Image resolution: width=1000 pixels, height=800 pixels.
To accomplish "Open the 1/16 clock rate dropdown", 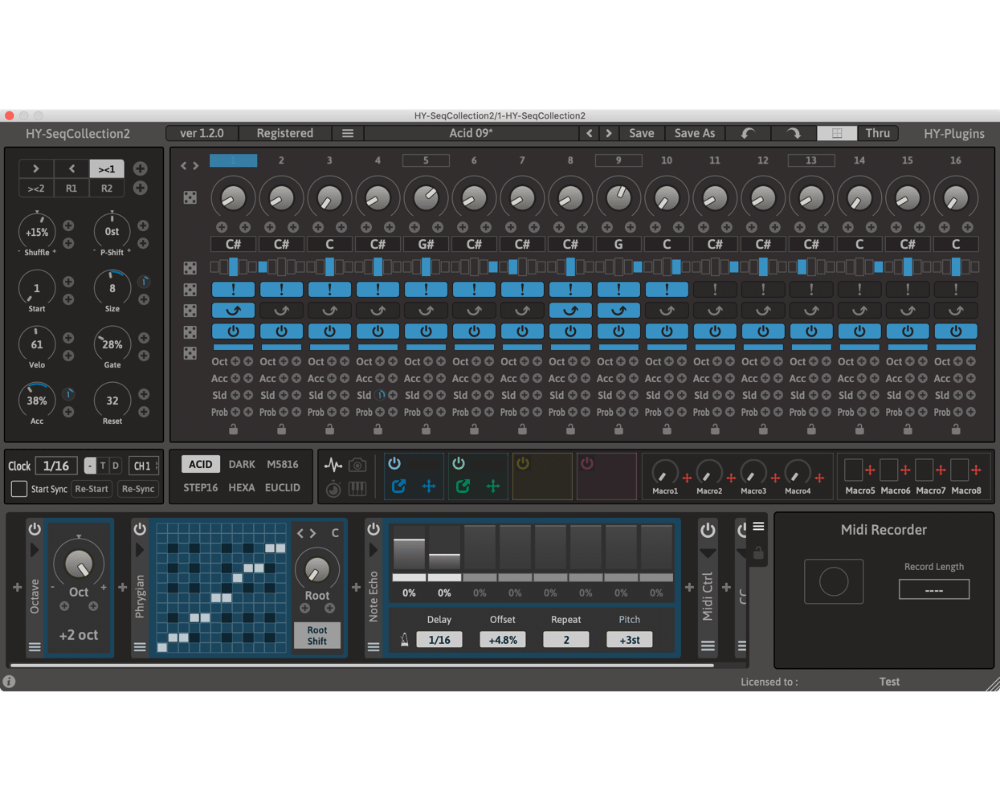I will [x=56, y=466].
